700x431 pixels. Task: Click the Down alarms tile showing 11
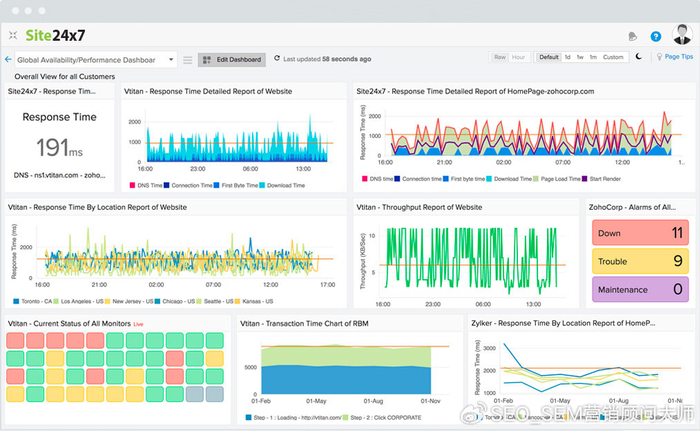point(640,233)
